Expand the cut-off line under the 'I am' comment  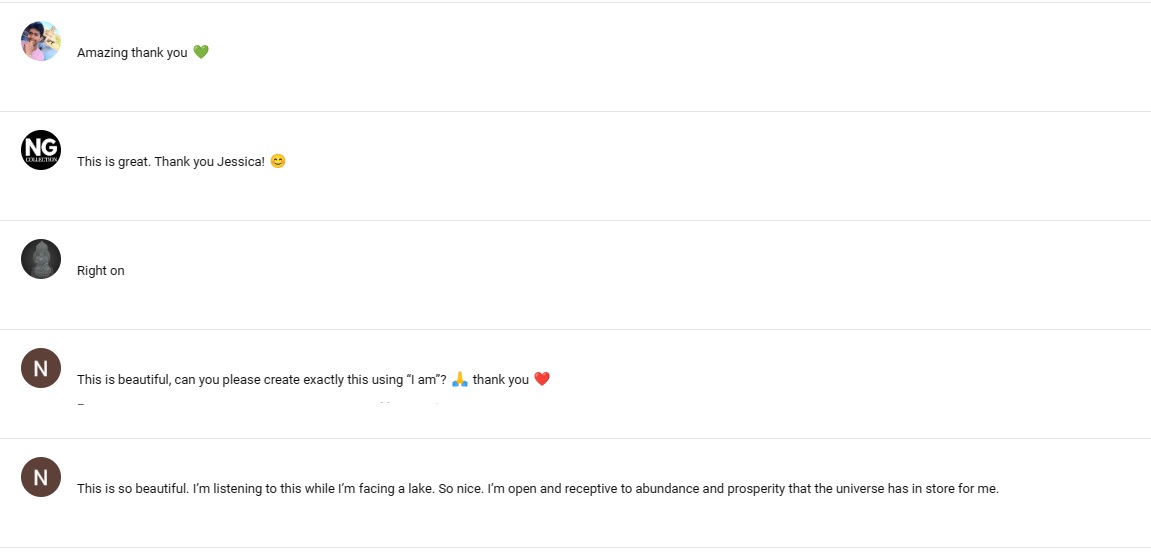258,404
